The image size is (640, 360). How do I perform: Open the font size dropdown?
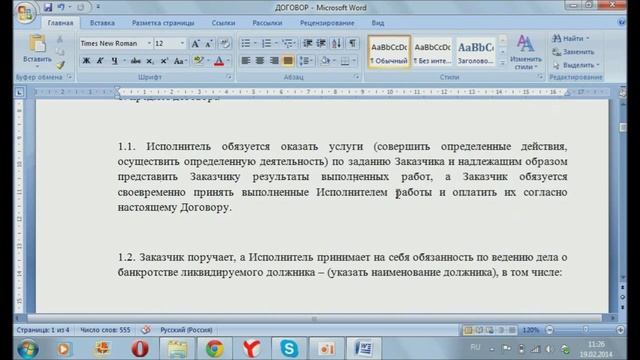[x=182, y=43]
